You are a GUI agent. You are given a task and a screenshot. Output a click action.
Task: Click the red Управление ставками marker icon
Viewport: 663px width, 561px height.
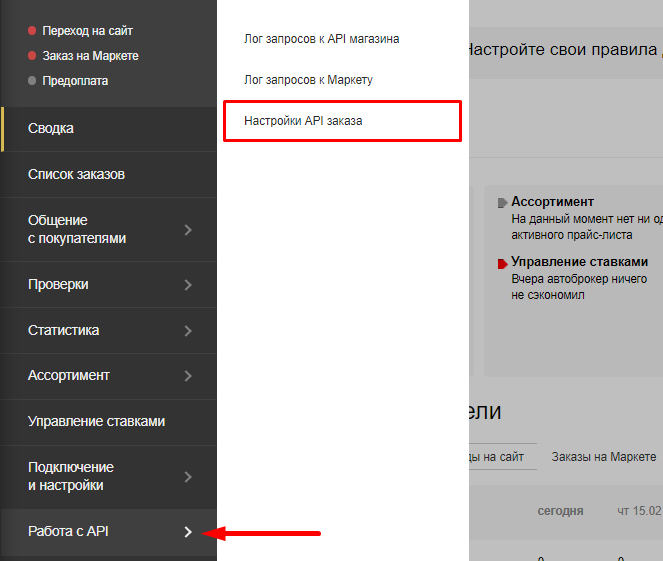click(x=502, y=264)
